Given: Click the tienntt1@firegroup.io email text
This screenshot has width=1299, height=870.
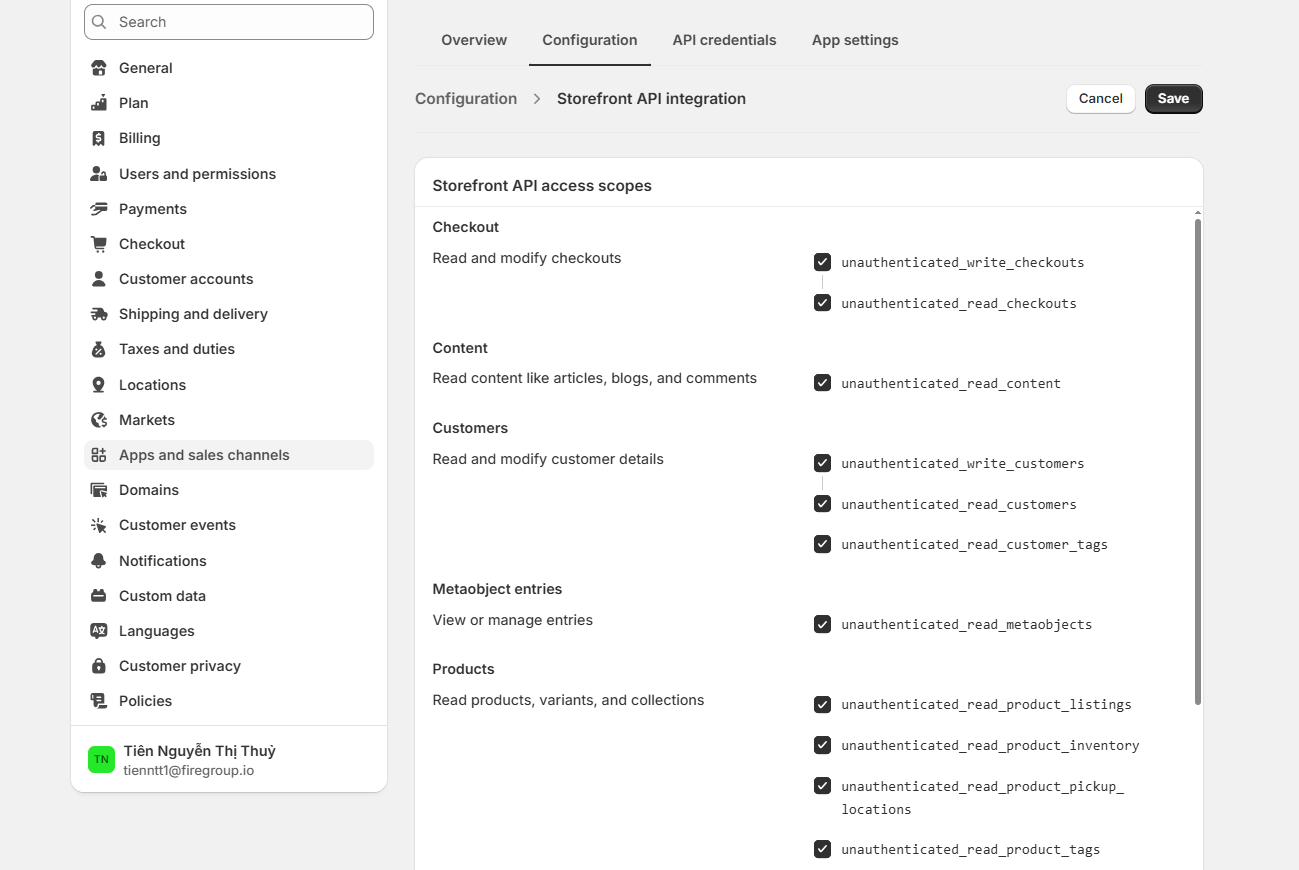Looking at the screenshot, I should tap(189, 771).
